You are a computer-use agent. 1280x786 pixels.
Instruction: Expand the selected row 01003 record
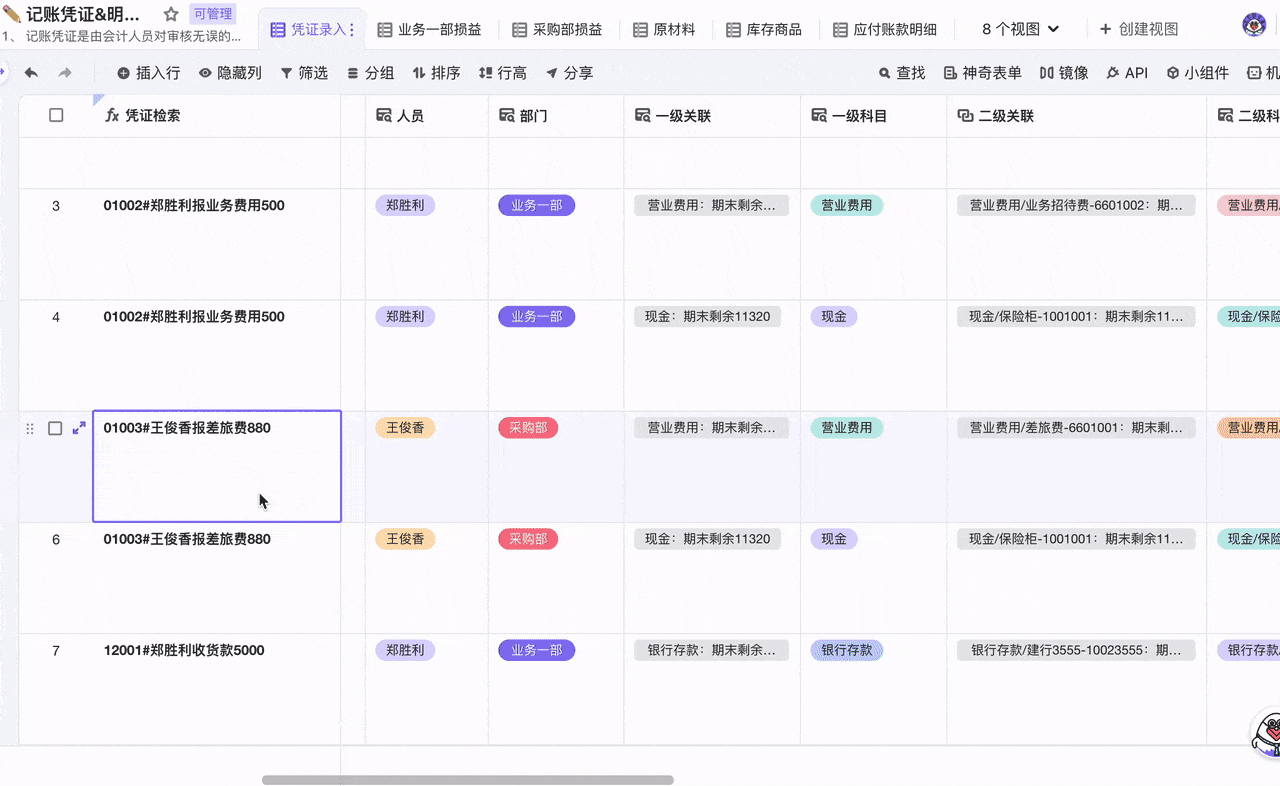[79, 428]
